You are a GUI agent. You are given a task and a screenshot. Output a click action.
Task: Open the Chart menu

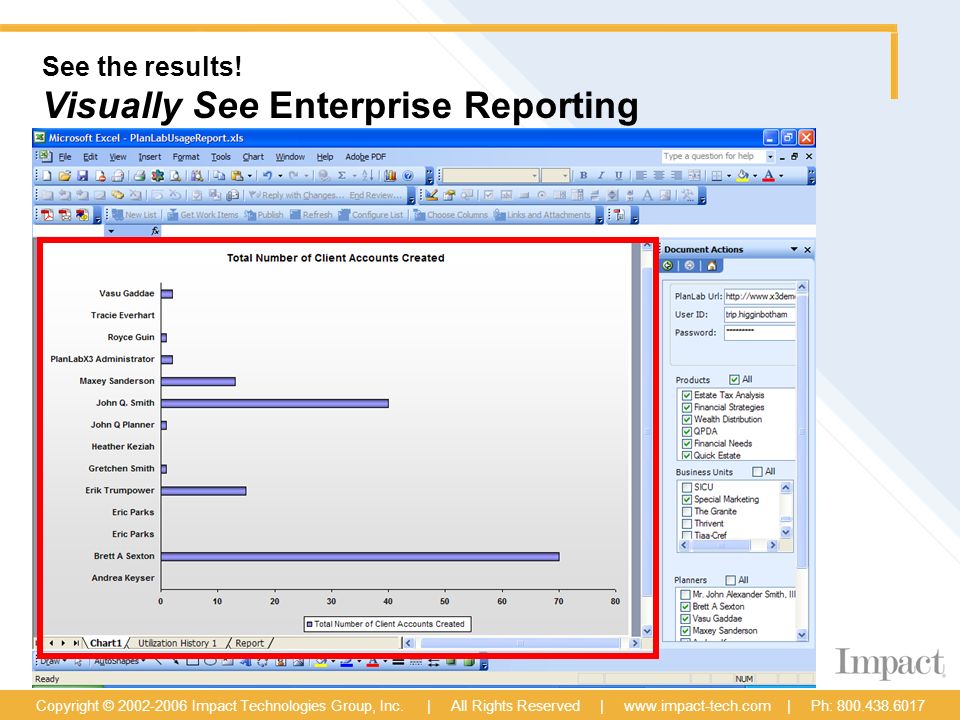253,157
